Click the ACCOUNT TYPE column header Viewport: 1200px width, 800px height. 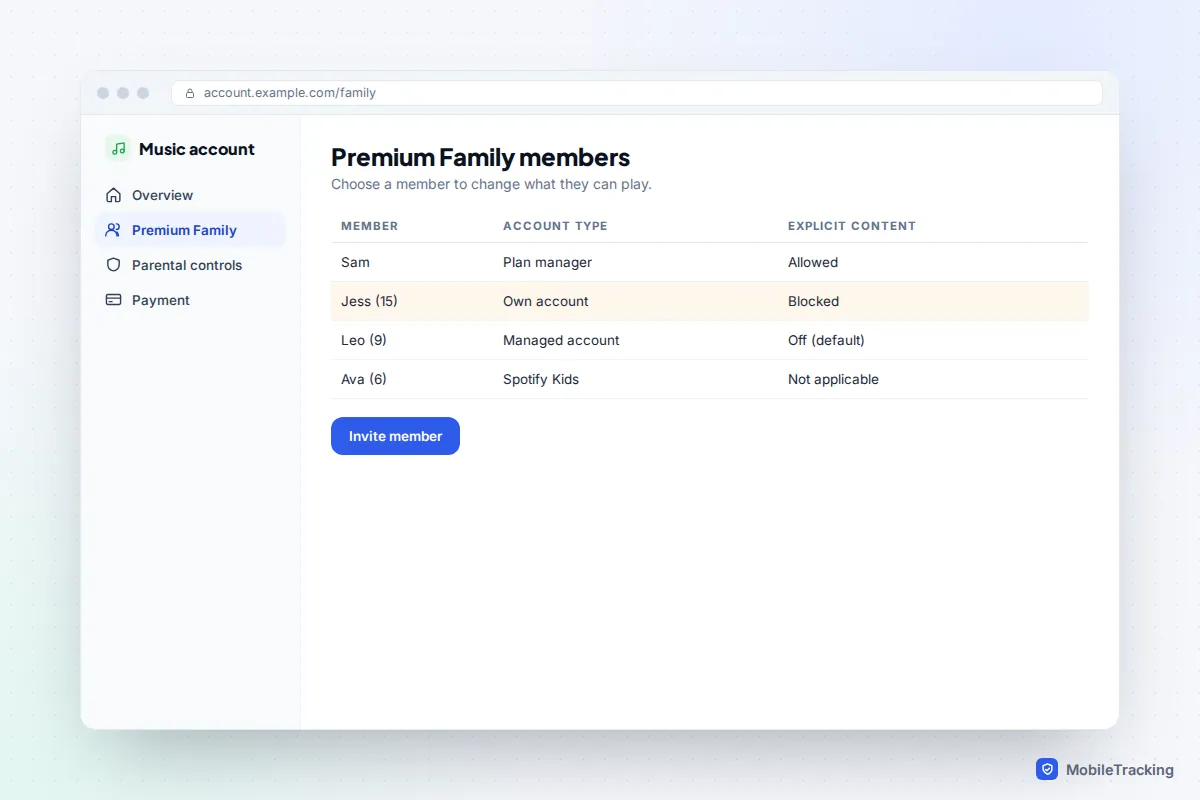click(x=555, y=226)
